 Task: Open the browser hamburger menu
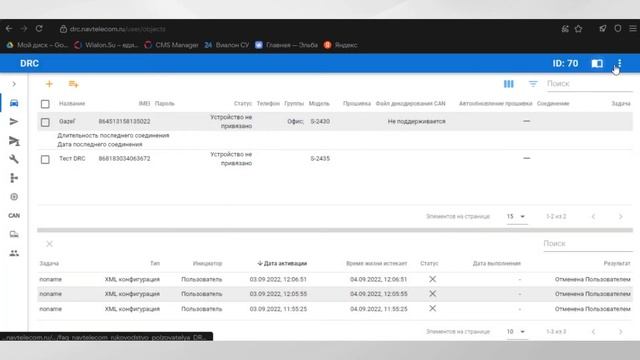click(x=633, y=29)
